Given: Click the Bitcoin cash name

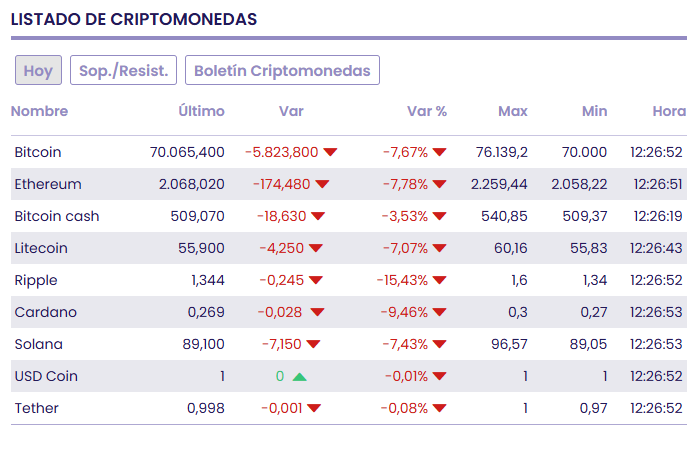Looking at the screenshot, I should [x=57, y=217].
